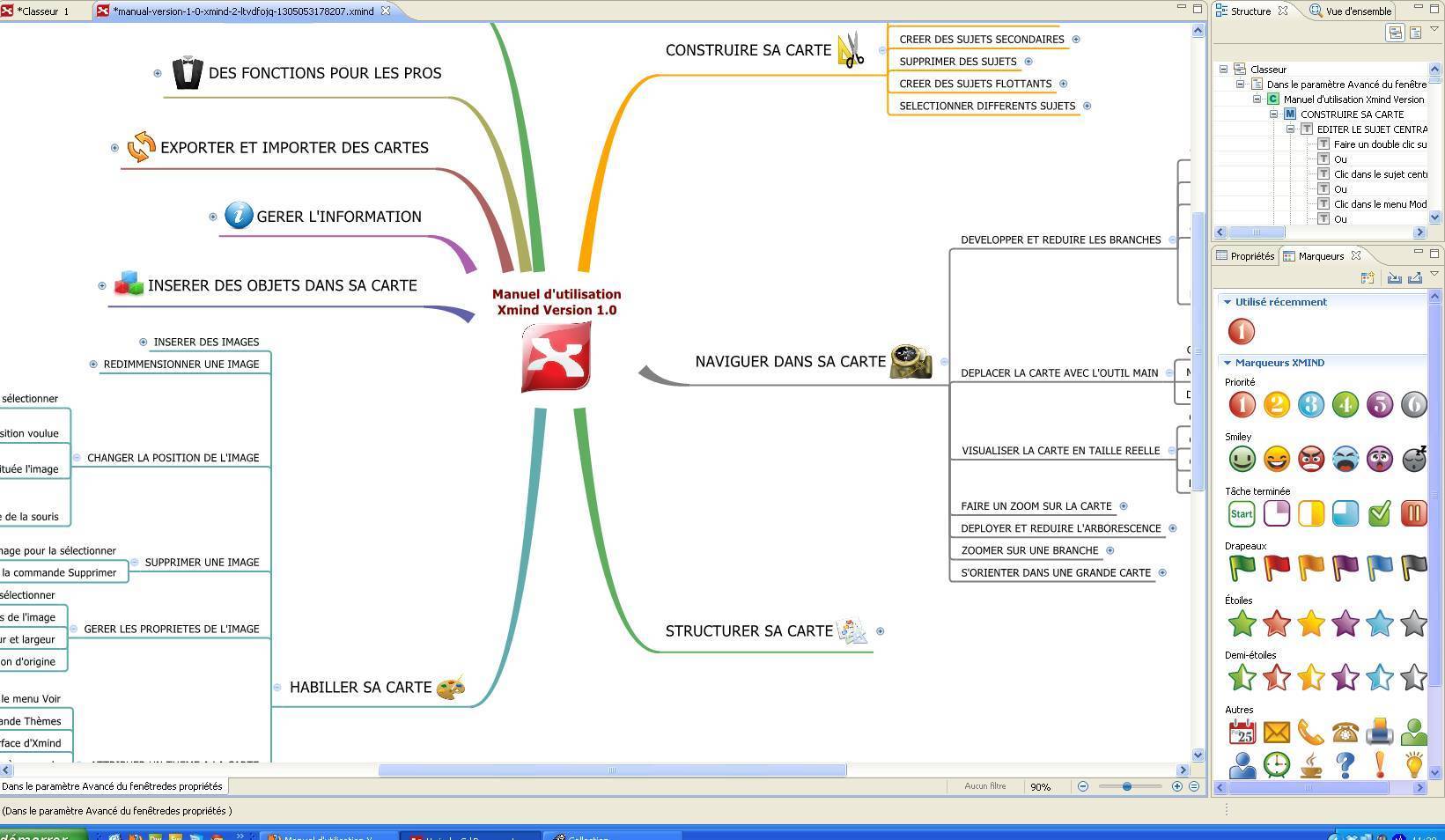Choose the purple half-star marker

(x=1345, y=677)
